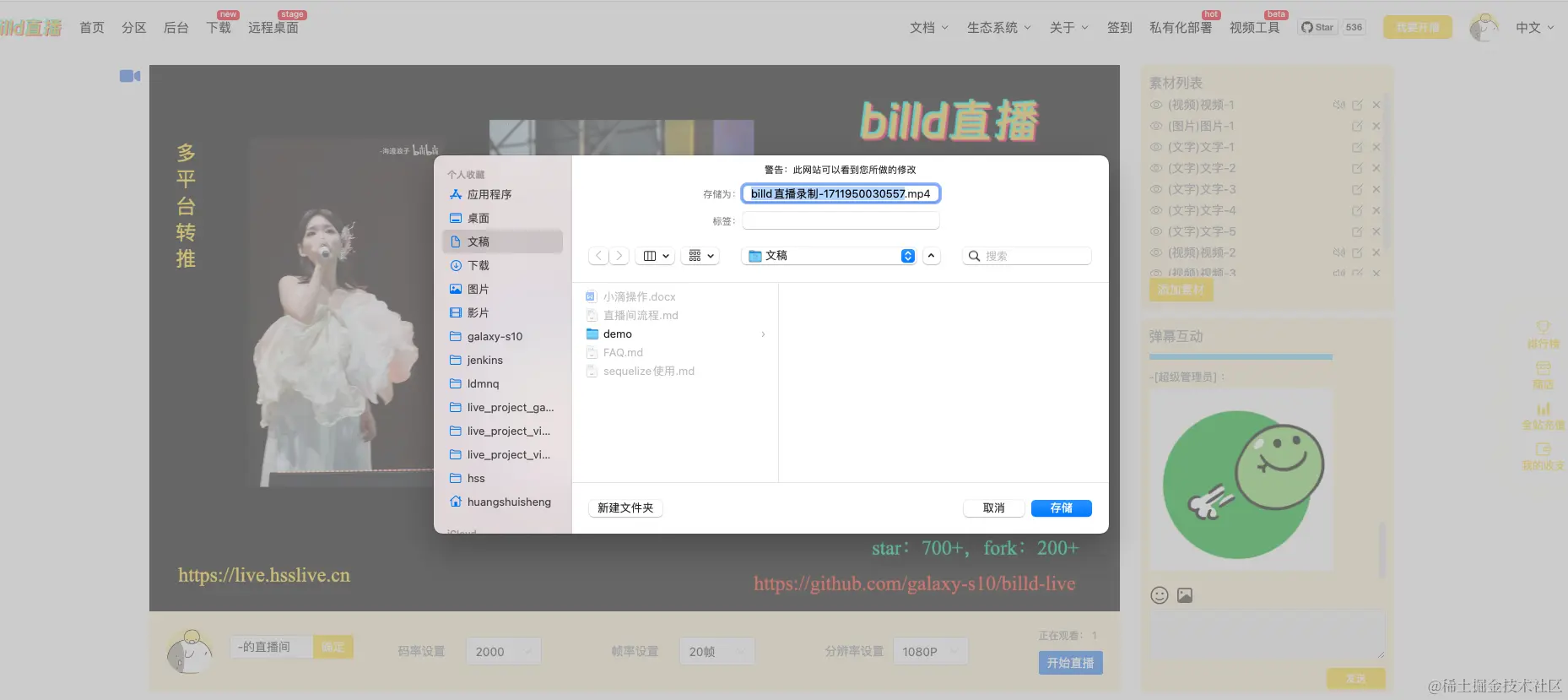Screen dimensions: 1568x700
Task: Open the 商店 shop icon
Action: pyautogui.click(x=1543, y=368)
